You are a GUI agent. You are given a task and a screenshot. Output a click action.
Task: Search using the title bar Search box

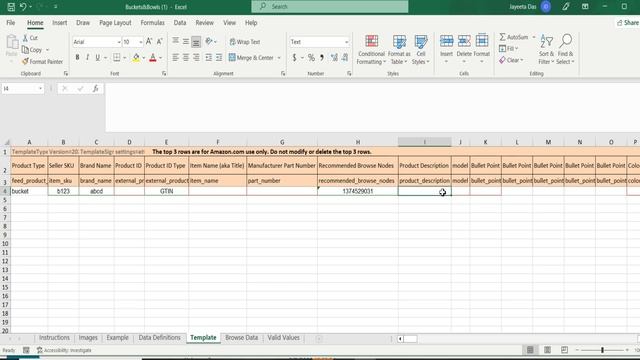(x=330, y=7)
